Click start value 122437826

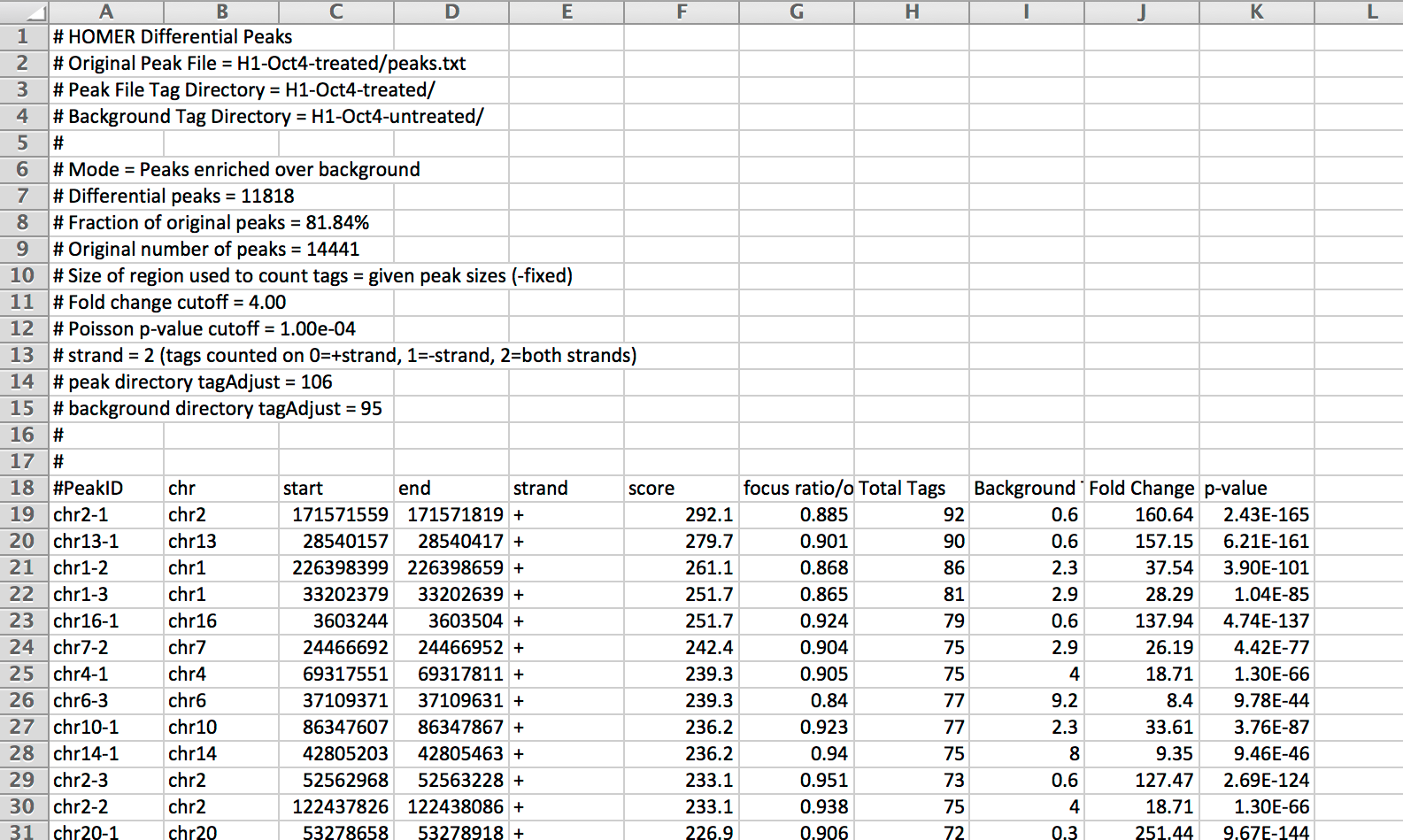(x=336, y=806)
